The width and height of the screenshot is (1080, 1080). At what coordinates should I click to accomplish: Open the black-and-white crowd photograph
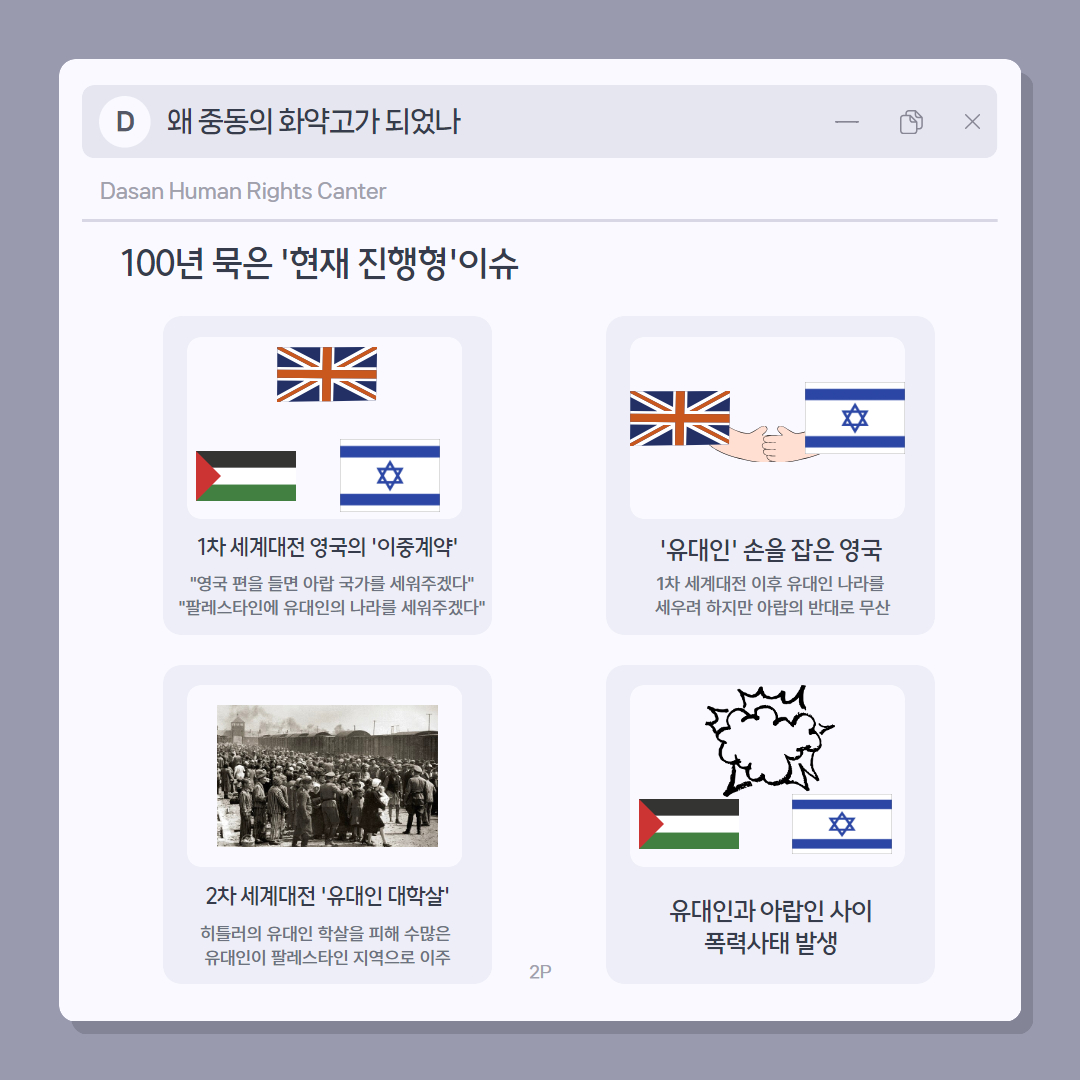[327, 776]
